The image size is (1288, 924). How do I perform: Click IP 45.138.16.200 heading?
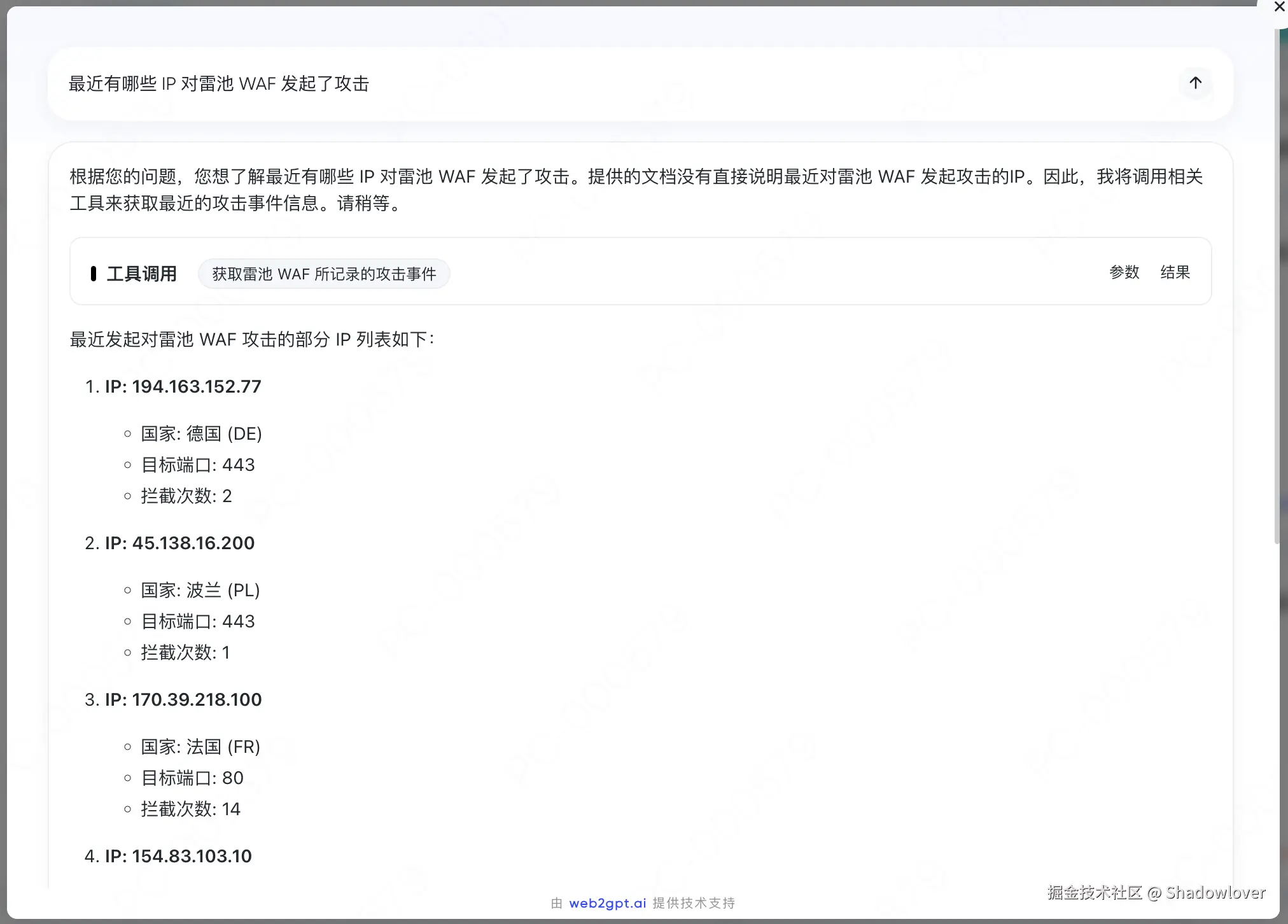point(179,543)
